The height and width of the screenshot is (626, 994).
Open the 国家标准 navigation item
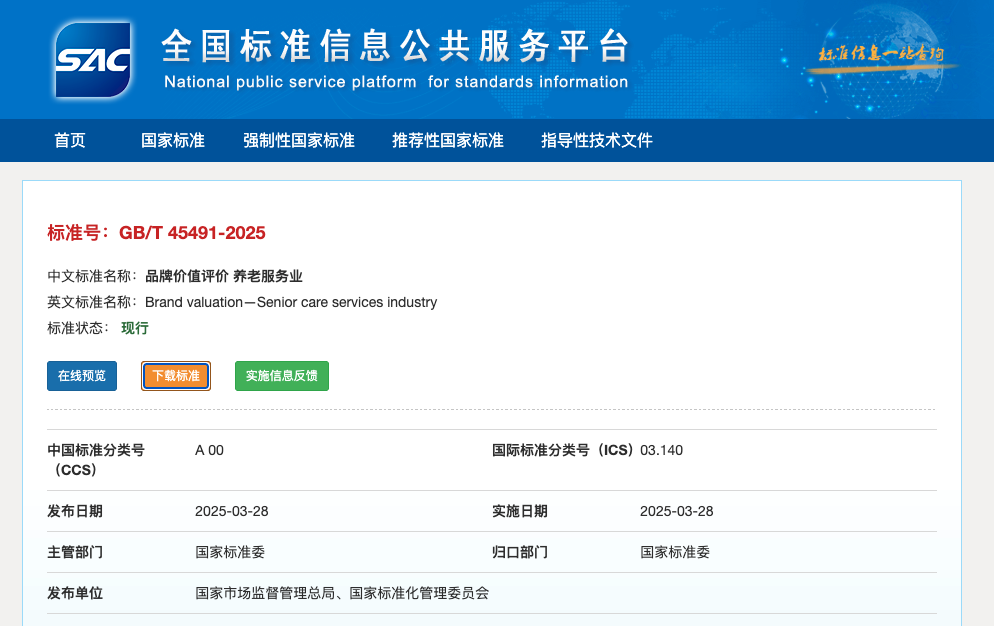(x=173, y=141)
